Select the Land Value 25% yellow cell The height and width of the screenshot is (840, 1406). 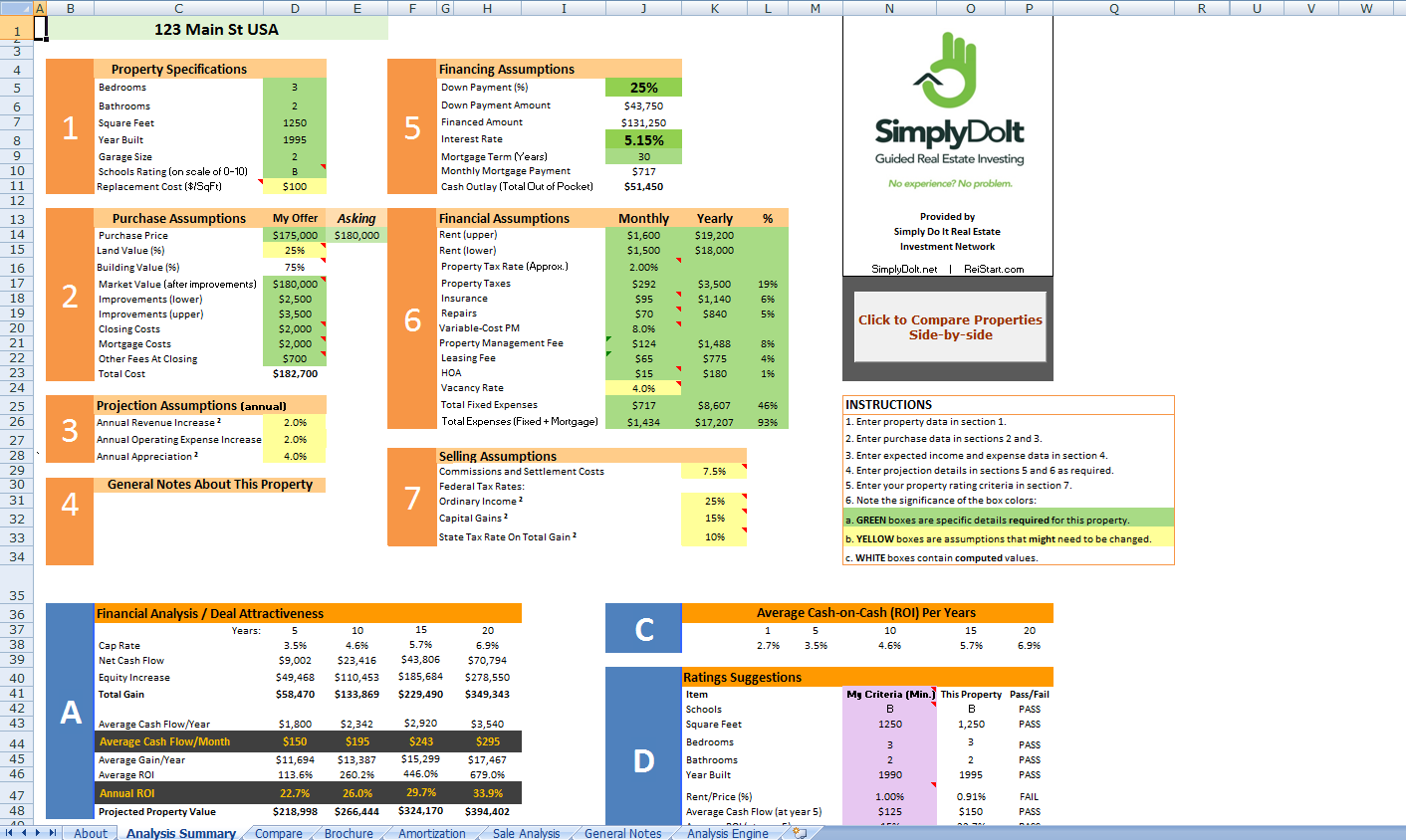tap(295, 250)
